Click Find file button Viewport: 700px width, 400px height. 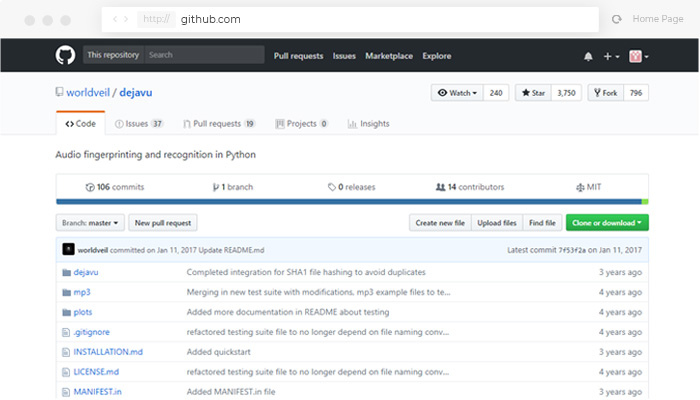coord(542,223)
